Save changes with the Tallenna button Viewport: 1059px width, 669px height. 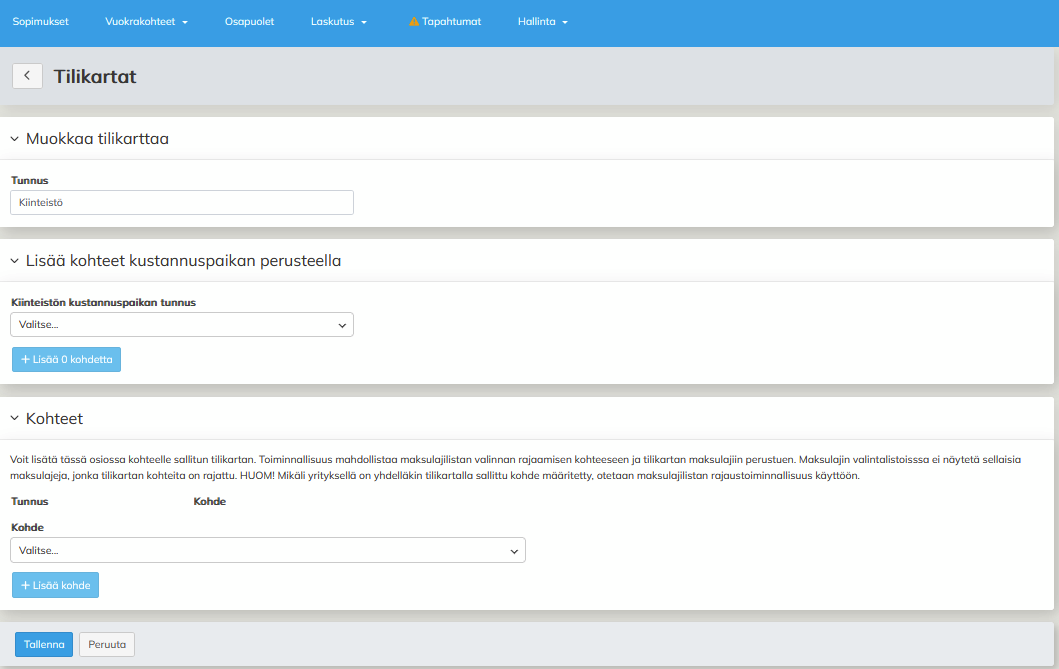point(44,645)
